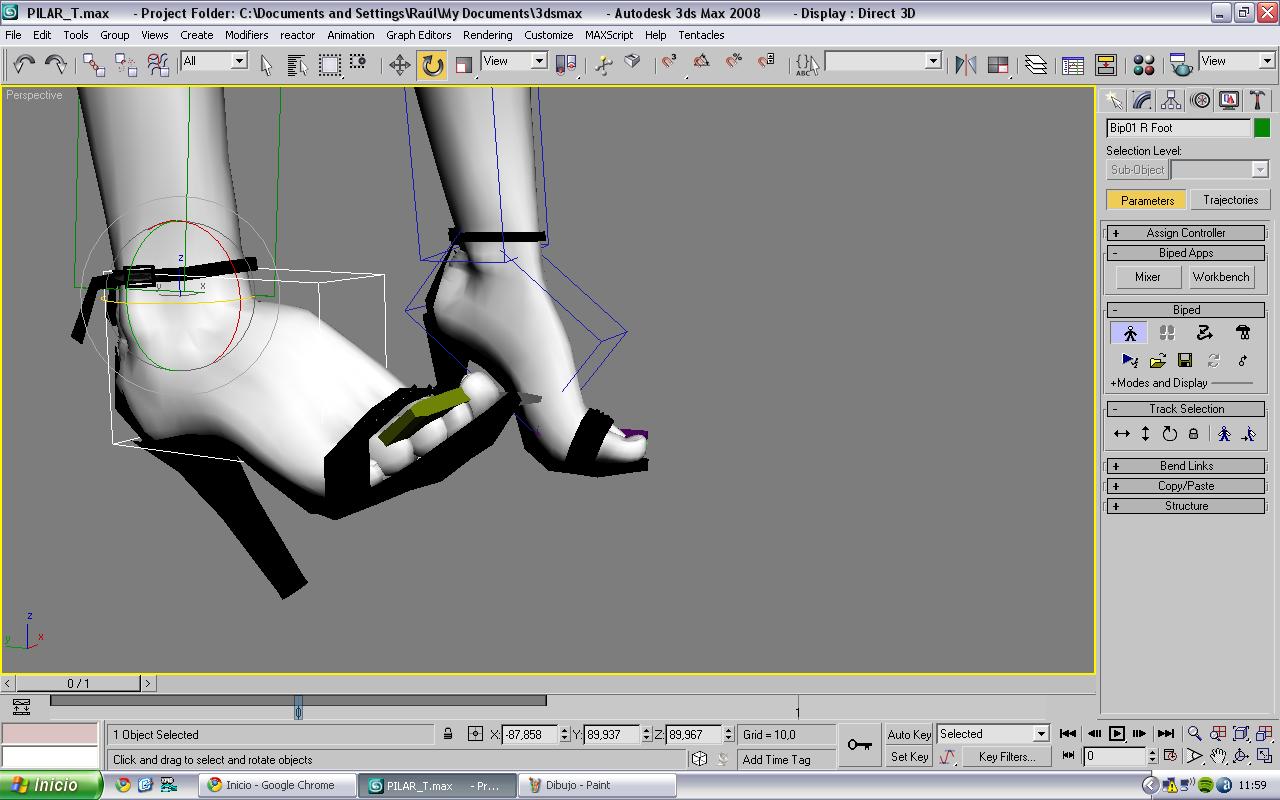This screenshot has width=1280, height=800.
Task: Toggle Absolute/Offset transform type-in mode
Action: (x=475, y=734)
